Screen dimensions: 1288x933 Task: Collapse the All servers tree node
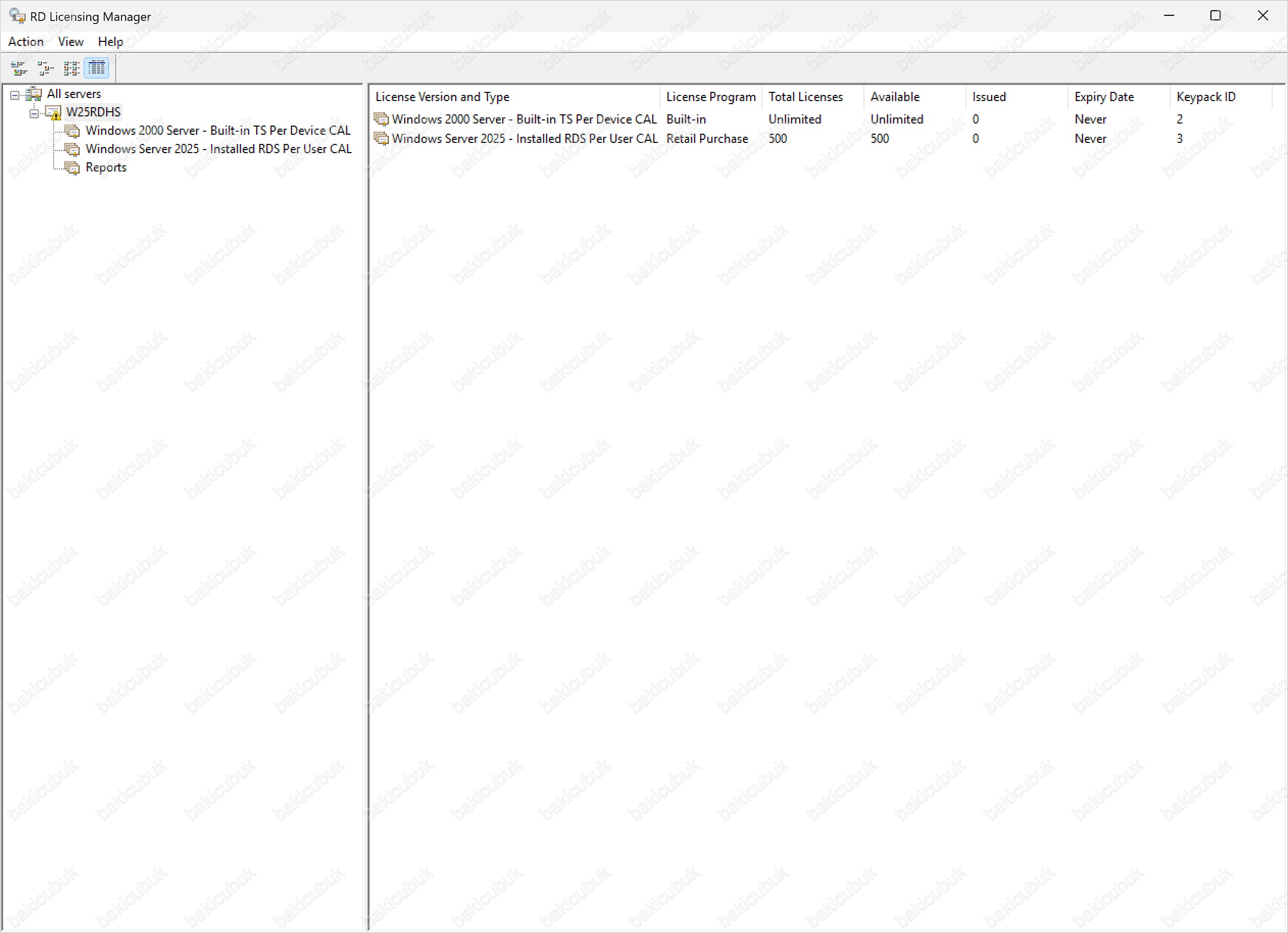[15, 95]
